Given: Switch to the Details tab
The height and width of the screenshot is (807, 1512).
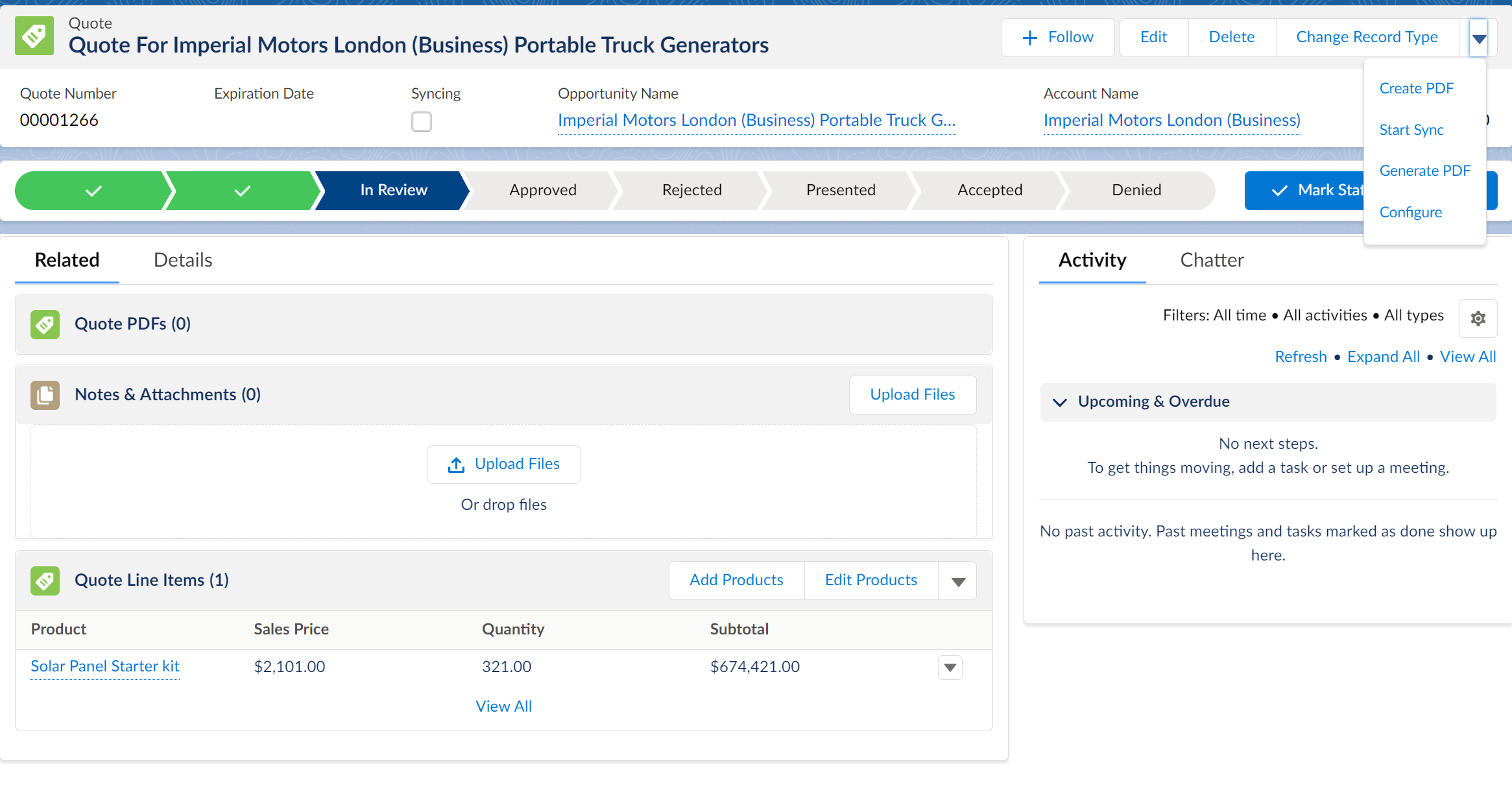Looking at the screenshot, I should tap(183, 260).
